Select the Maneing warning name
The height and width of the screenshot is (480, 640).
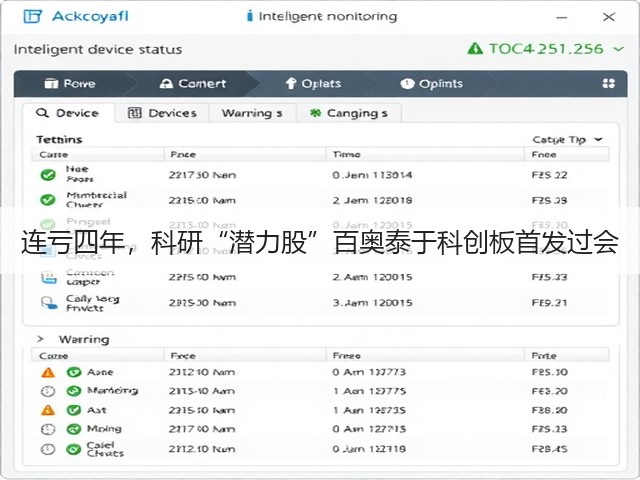pyautogui.click(x=113, y=391)
